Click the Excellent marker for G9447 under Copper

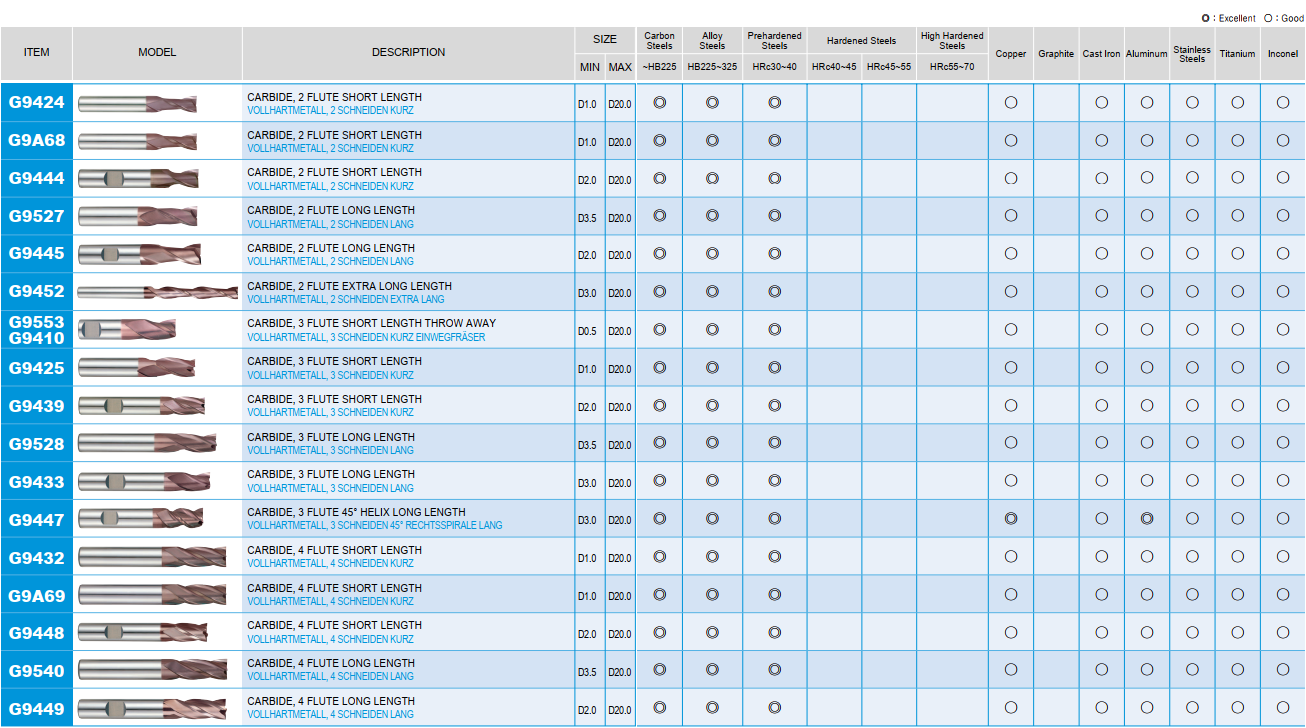[1011, 519]
